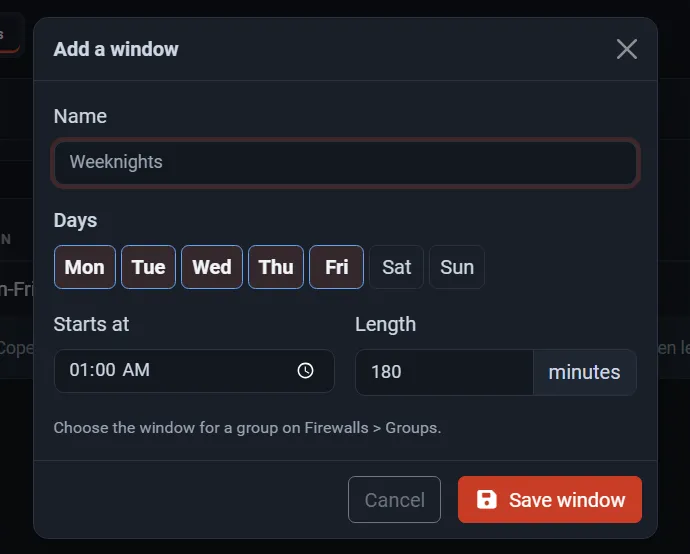Click the Days label

[75, 220]
